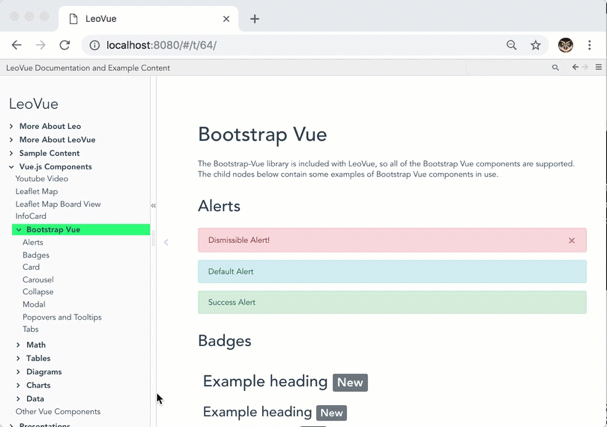Open the Carousel child node
Screen dimensions: 607x427
coord(38,280)
